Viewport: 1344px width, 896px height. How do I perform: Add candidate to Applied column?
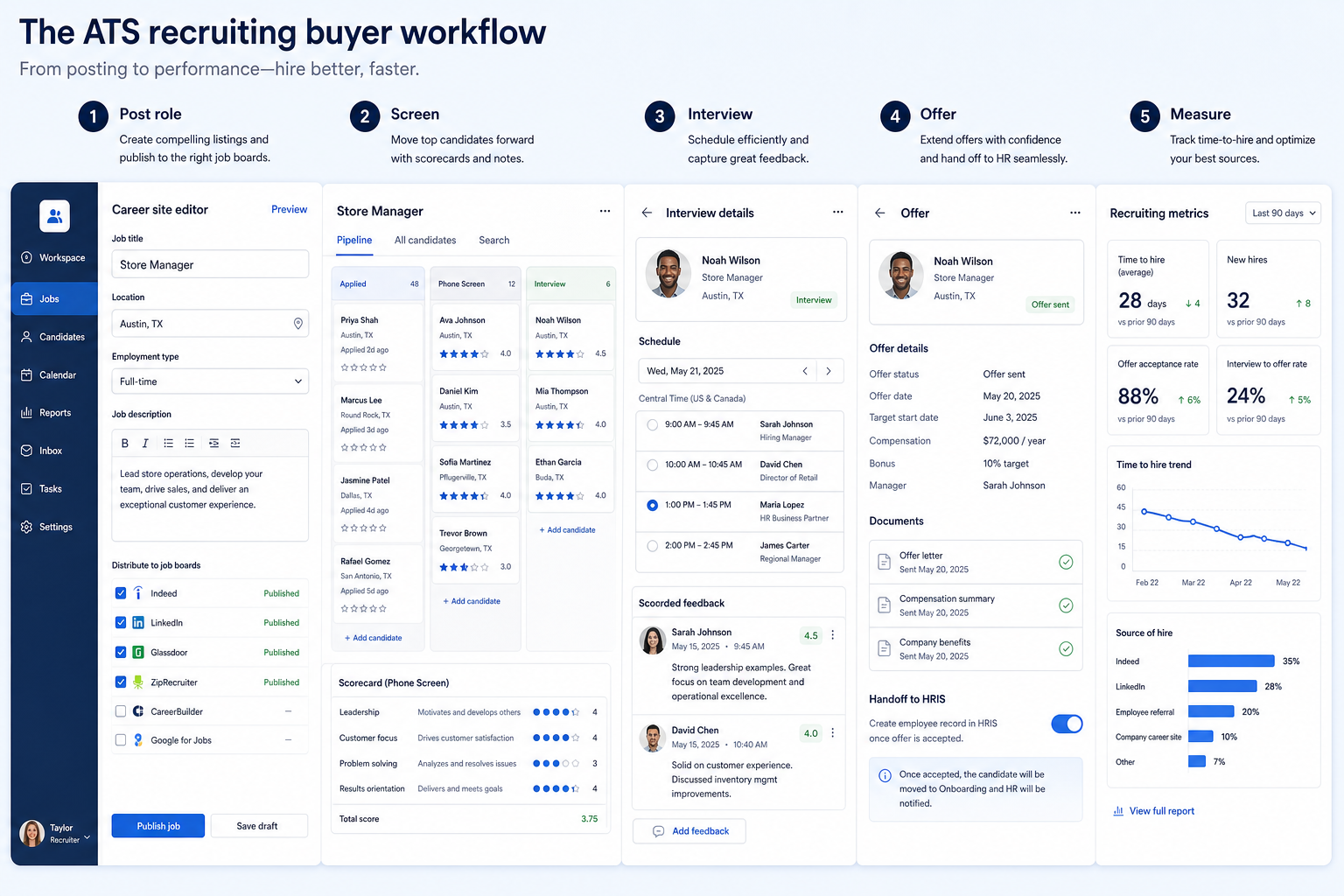pos(374,638)
